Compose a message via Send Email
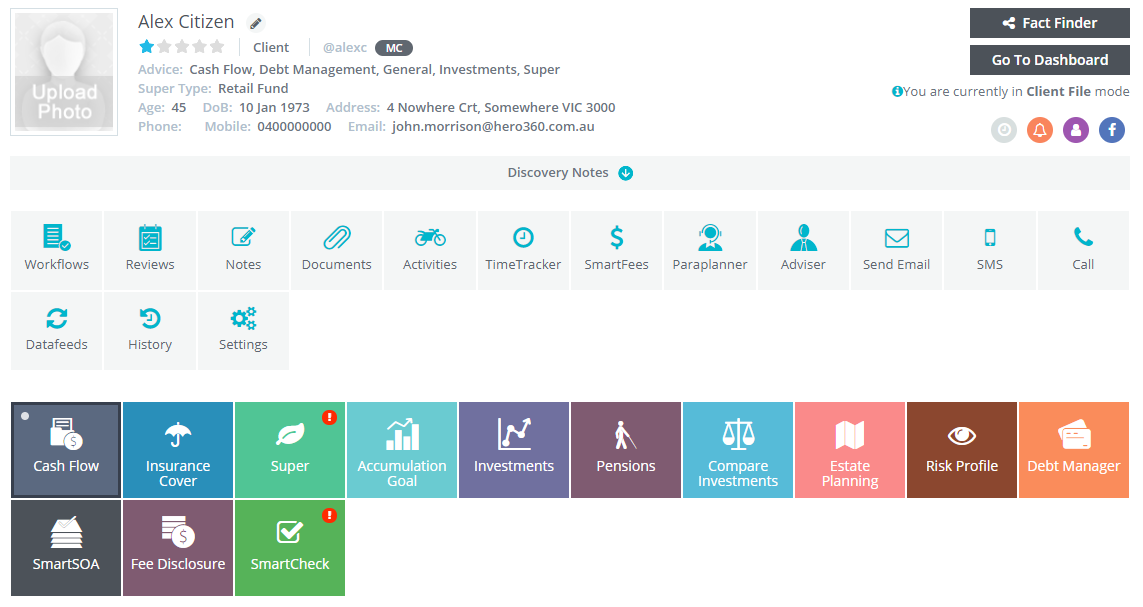The height and width of the screenshot is (607, 1143). tap(896, 248)
